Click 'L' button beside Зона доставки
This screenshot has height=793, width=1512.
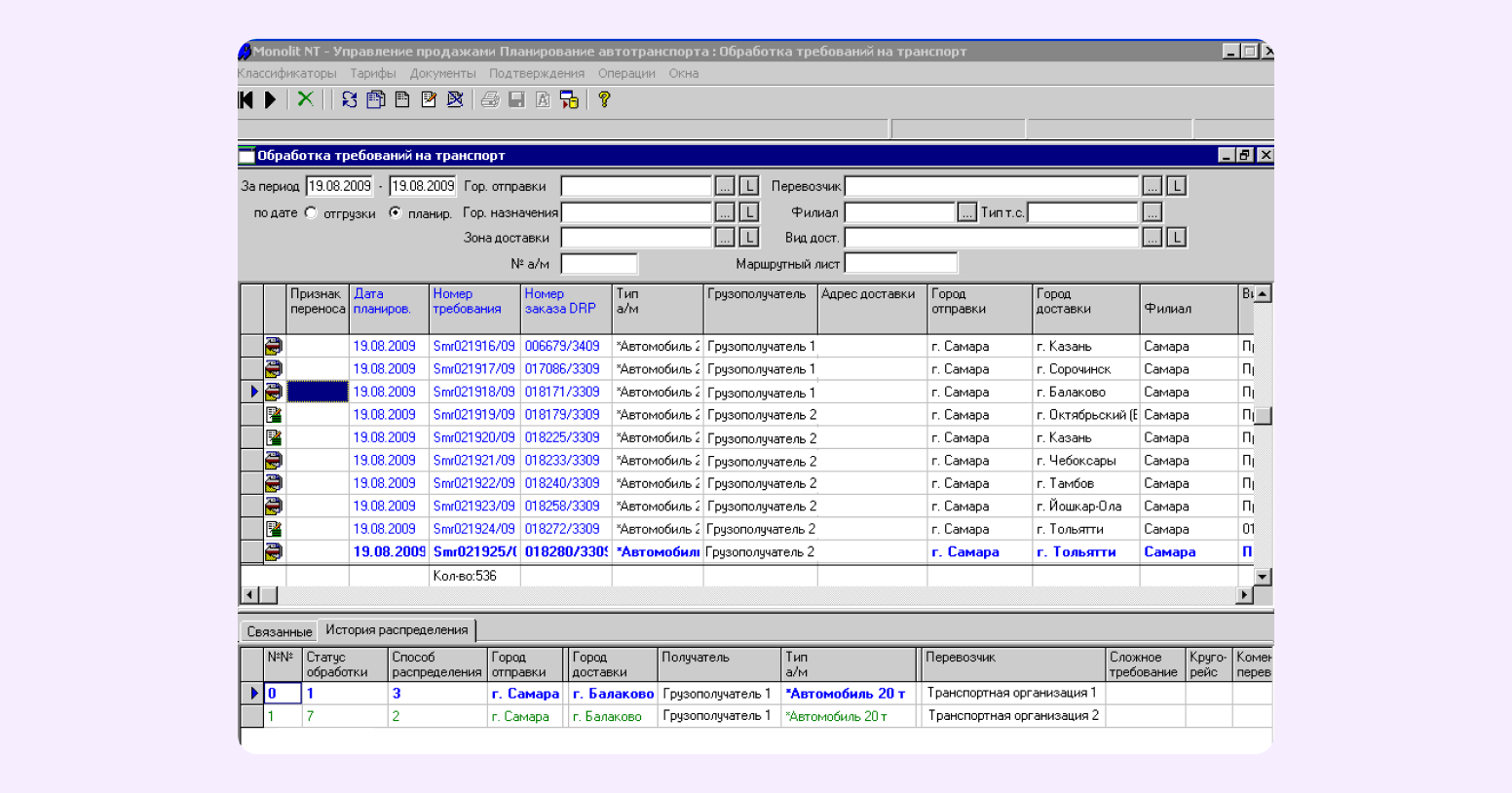coord(749,237)
